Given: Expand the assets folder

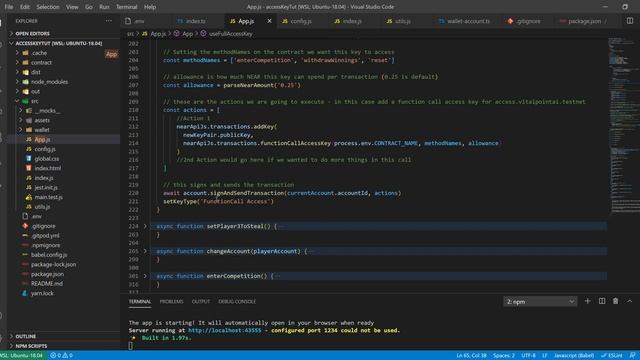Looking at the screenshot, I should pos(42,120).
